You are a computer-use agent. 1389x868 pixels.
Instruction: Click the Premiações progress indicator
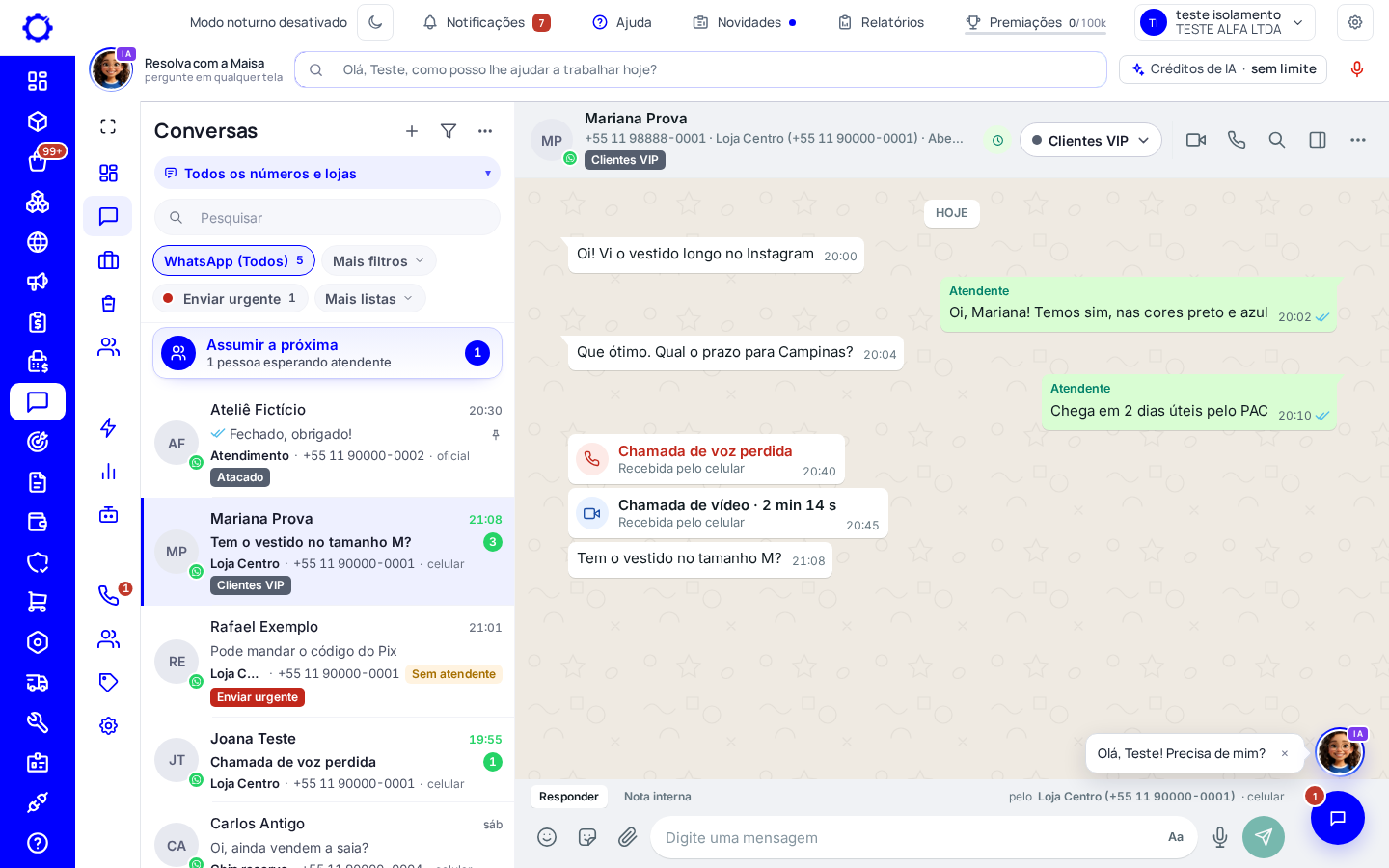(1036, 22)
